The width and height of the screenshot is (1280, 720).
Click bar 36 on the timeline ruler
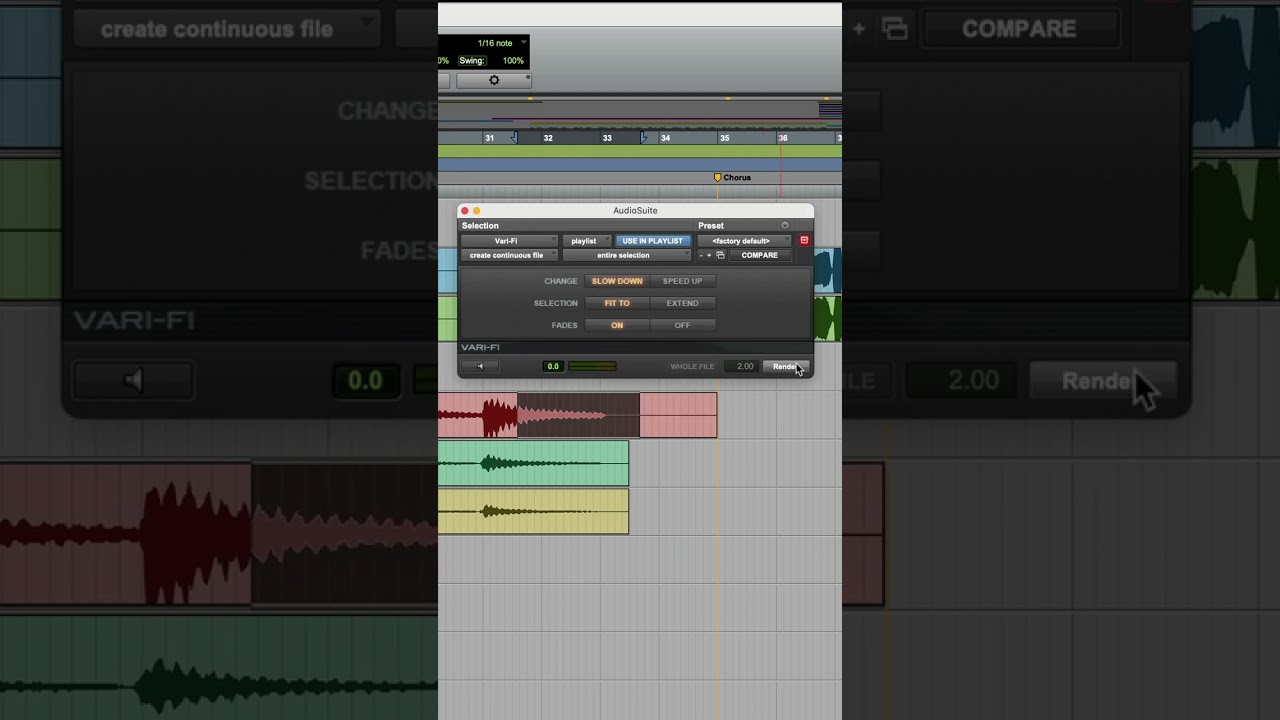click(x=783, y=138)
